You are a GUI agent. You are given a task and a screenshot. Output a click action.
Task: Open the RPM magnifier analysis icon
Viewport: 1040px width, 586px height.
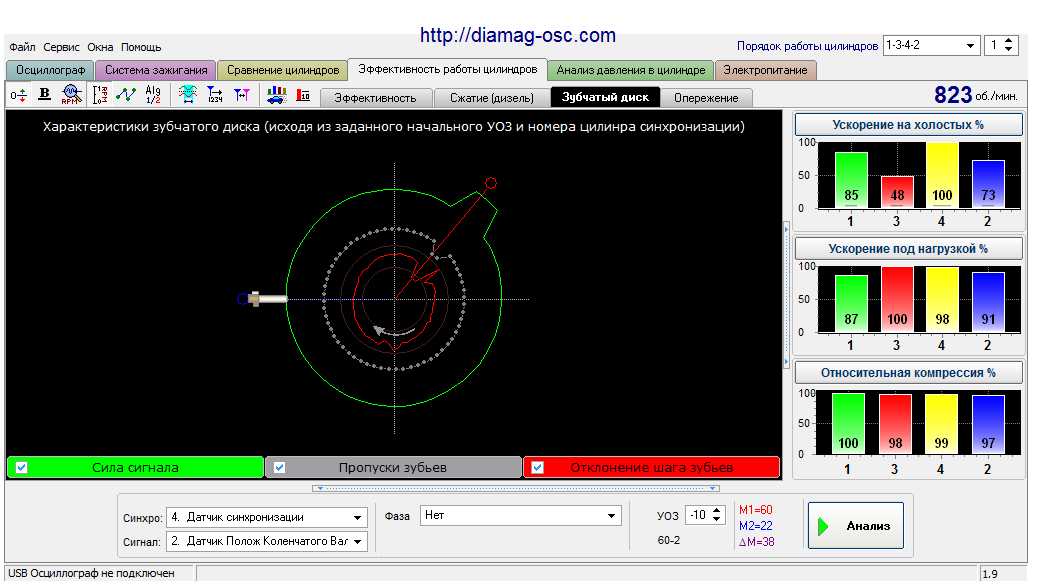click(x=71, y=95)
